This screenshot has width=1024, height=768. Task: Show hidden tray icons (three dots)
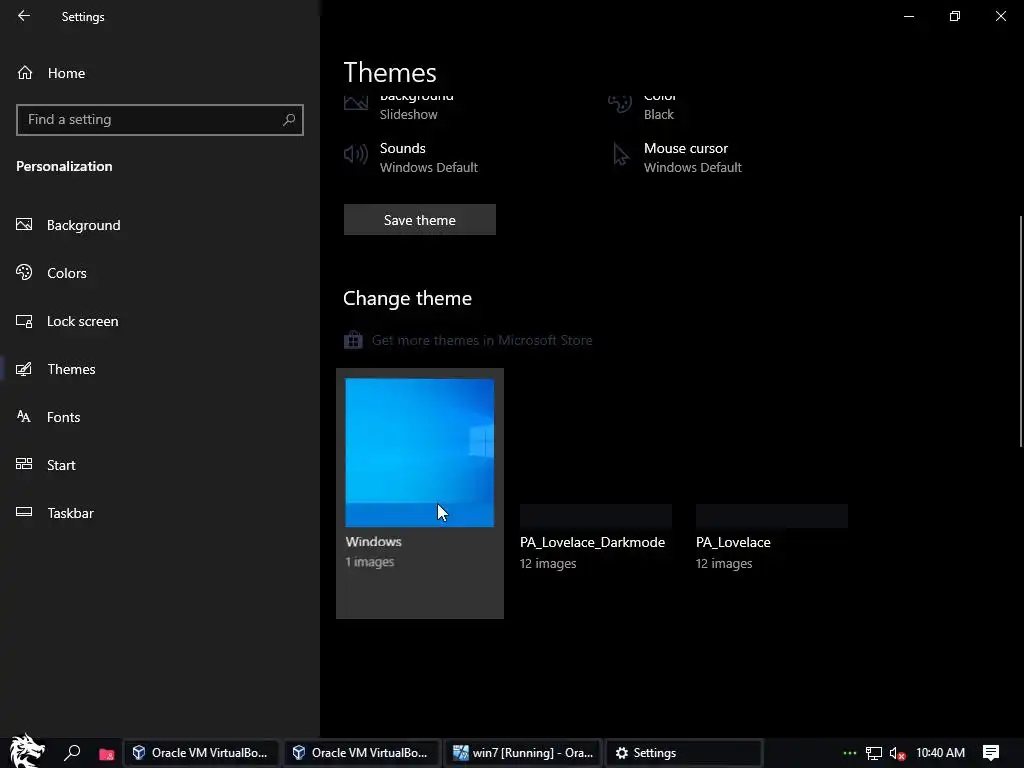click(x=850, y=753)
